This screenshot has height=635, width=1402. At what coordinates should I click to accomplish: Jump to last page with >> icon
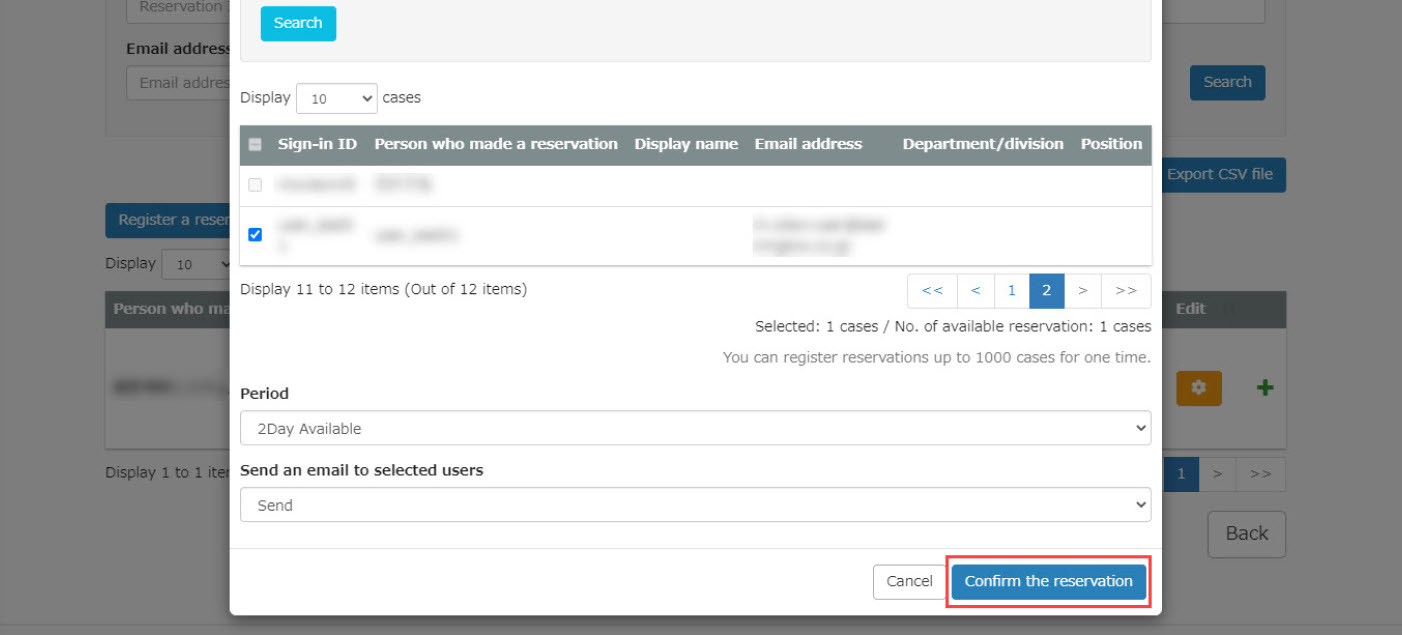[x=1126, y=291]
